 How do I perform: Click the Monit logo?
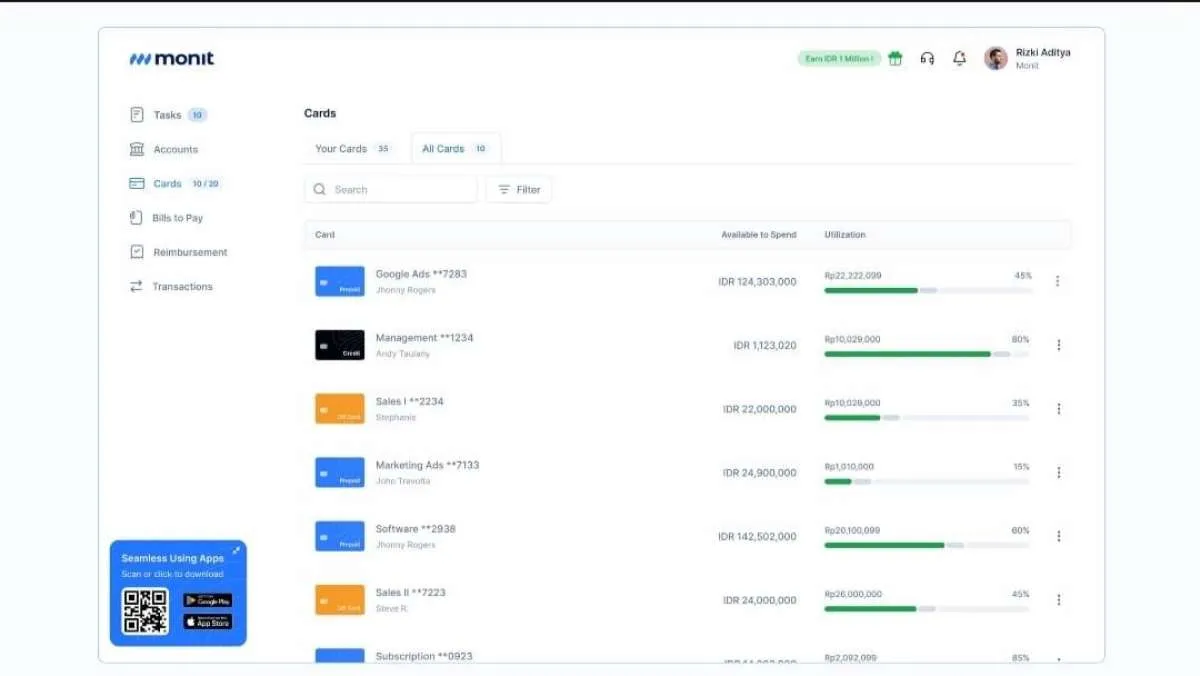[171, 59]
